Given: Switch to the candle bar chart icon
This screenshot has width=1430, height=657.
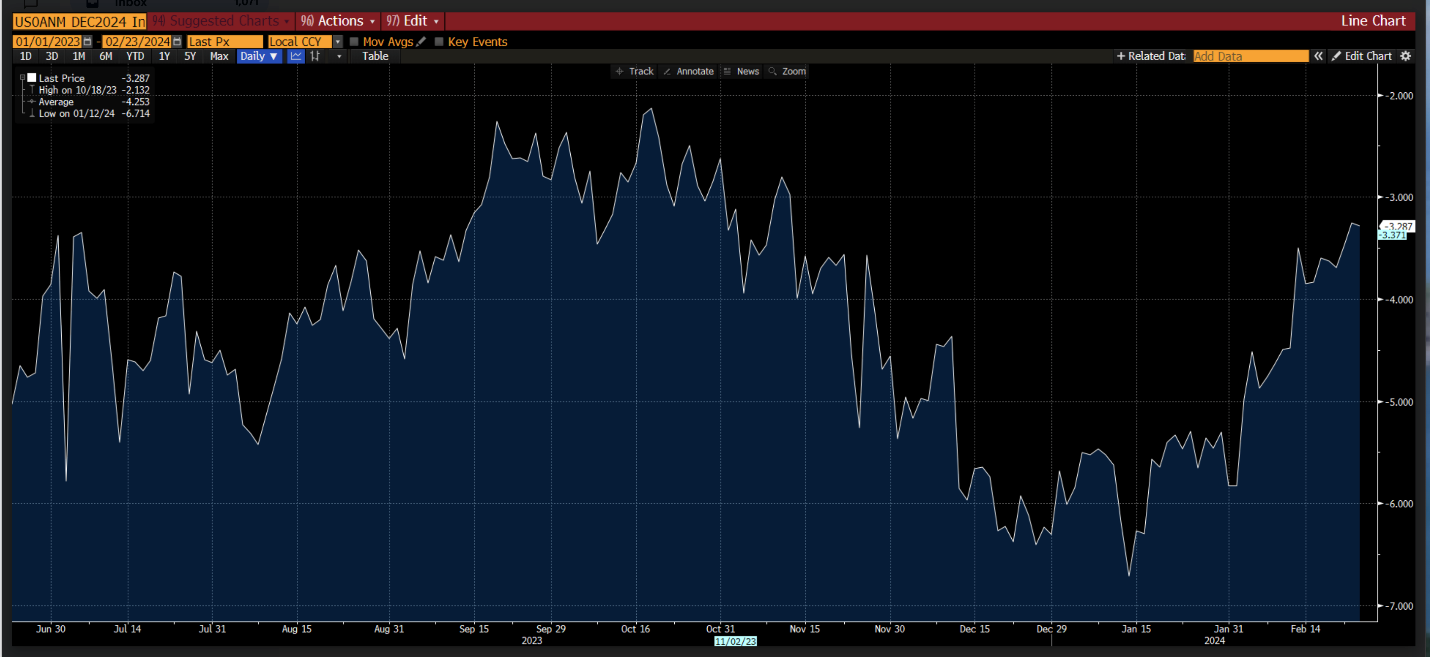Looking at the screenshot, I should tap(315, 56).
